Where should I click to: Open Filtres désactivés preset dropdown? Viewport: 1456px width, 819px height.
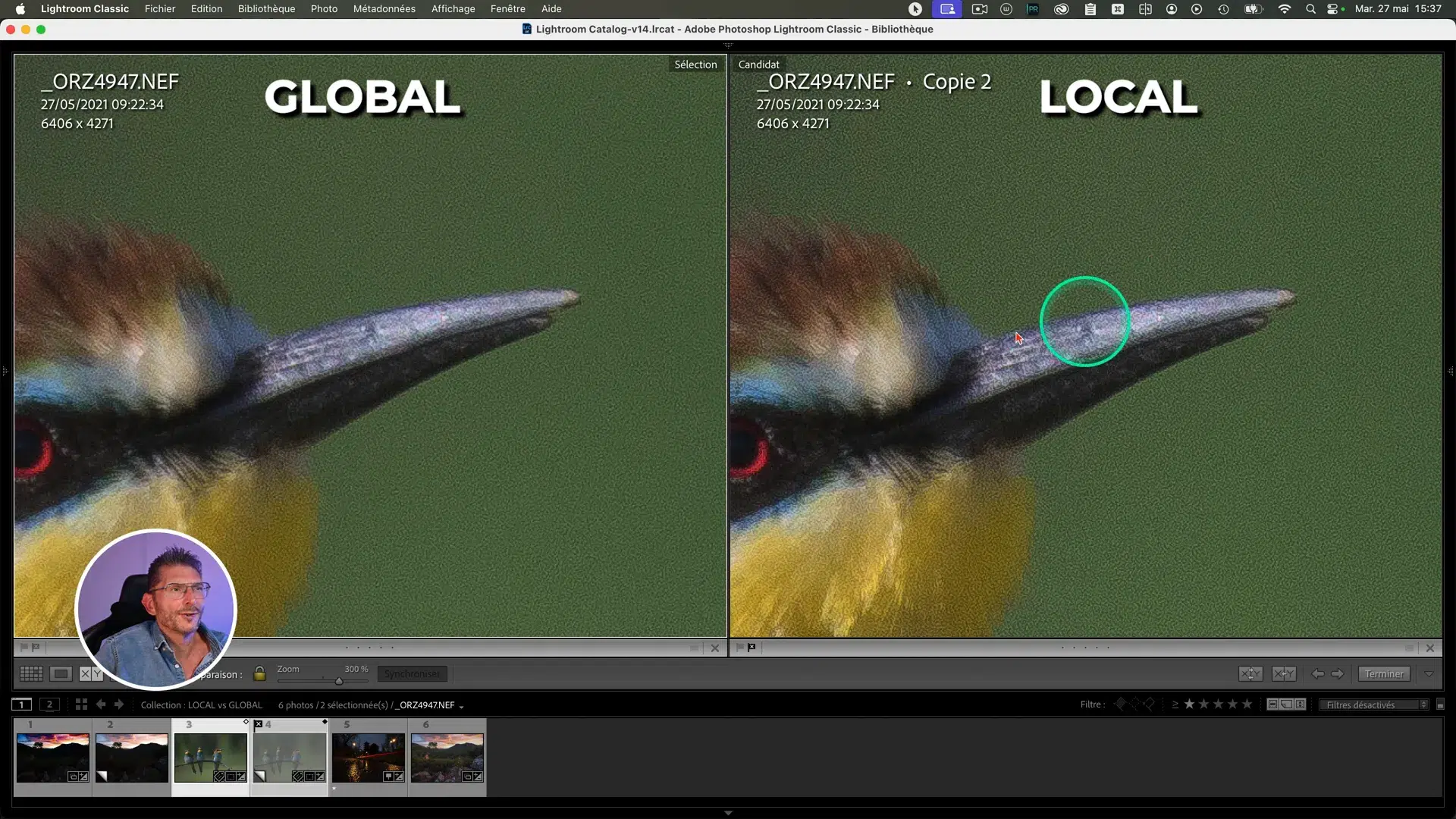pyautogui.click(x=1373, y=704)
